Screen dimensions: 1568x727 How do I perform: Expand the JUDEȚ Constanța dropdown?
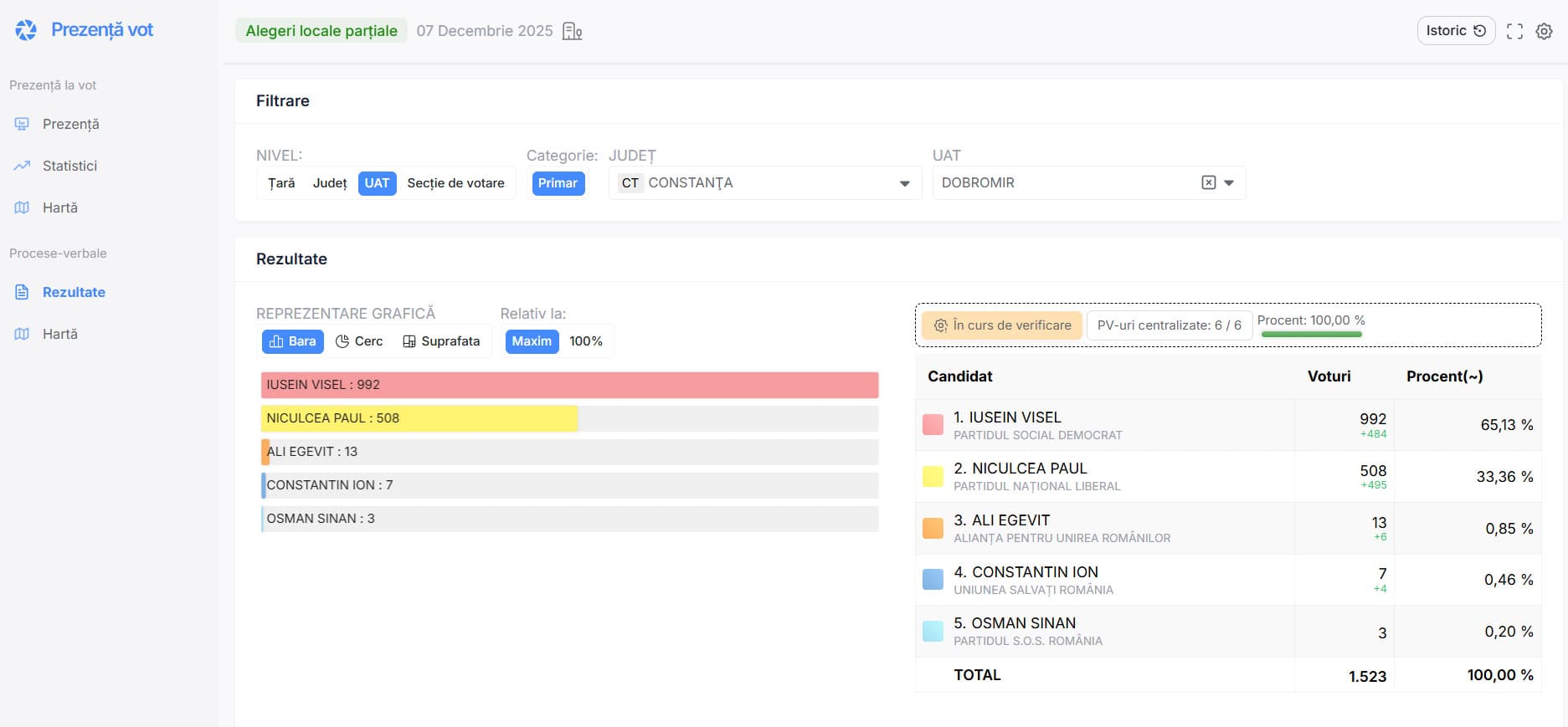coord(904,183)
